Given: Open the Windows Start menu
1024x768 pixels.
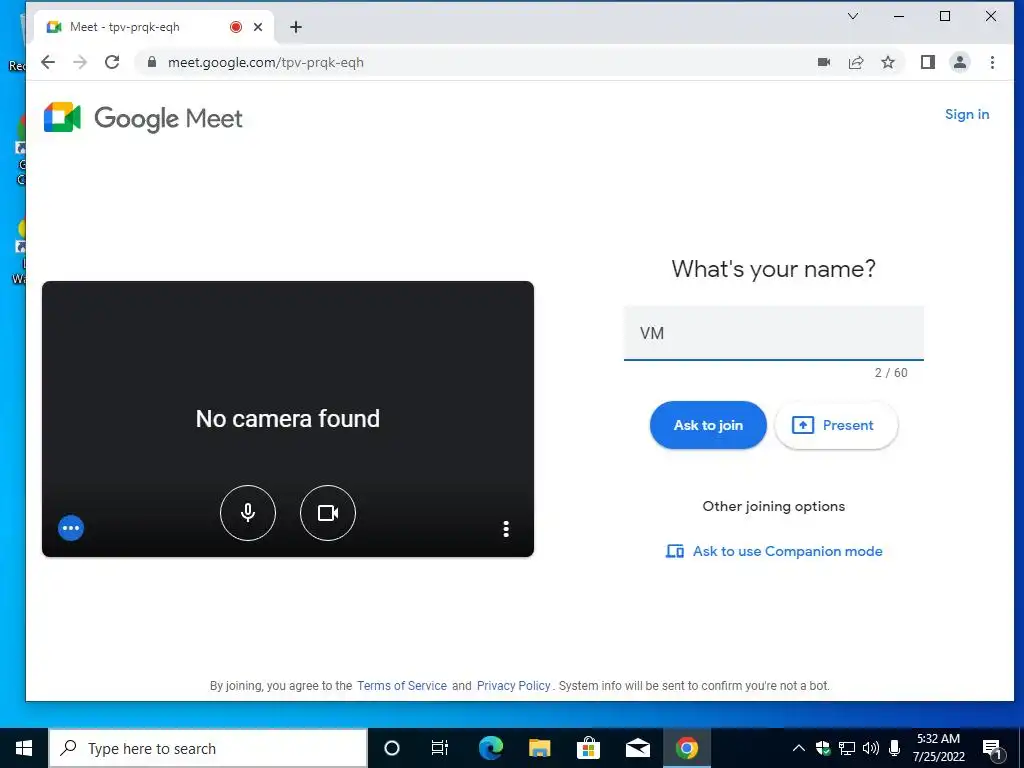Looking at the screenshot, I should [x=24, y=748].
